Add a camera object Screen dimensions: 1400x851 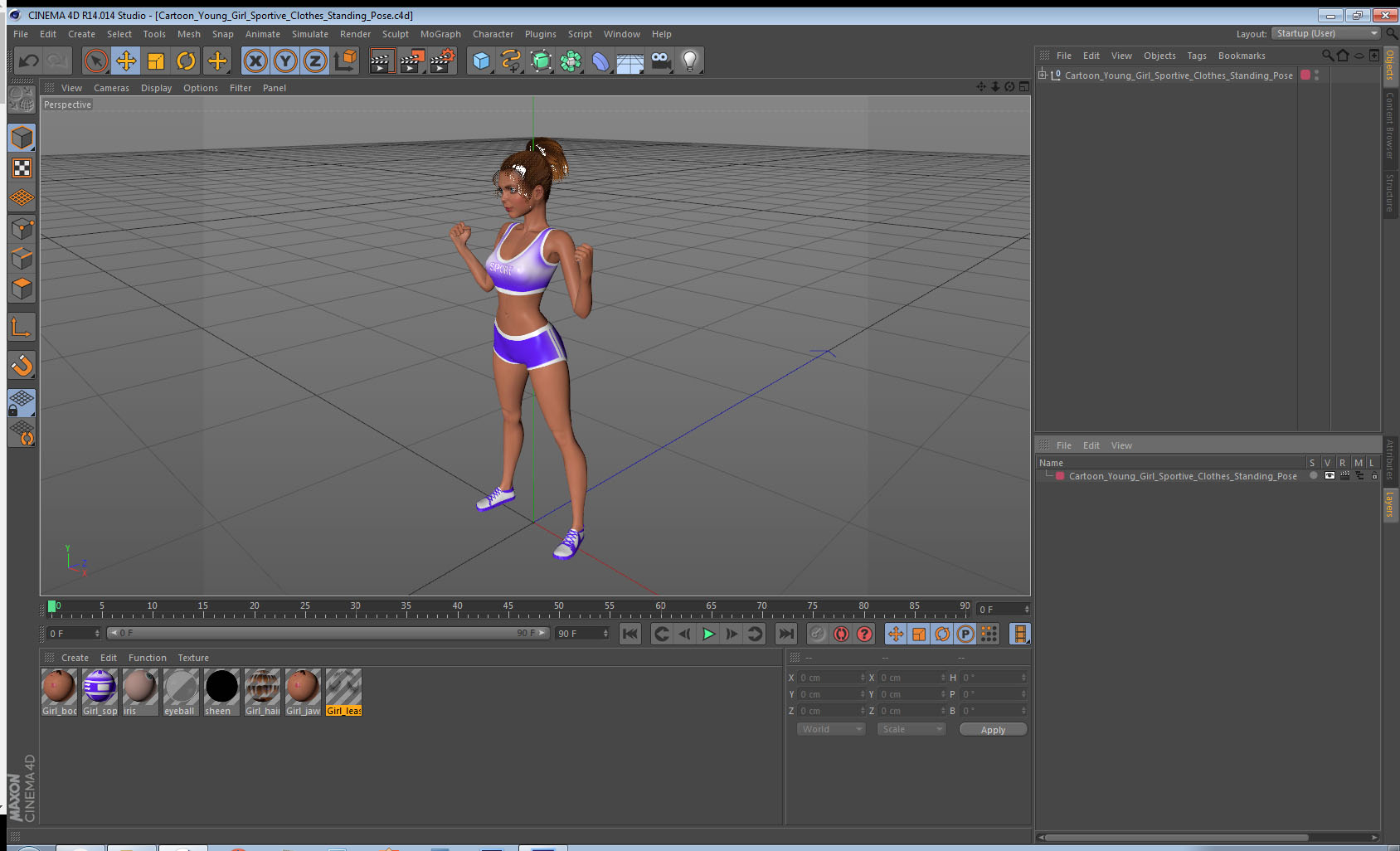pyautogui.click(x=660, y=61)
